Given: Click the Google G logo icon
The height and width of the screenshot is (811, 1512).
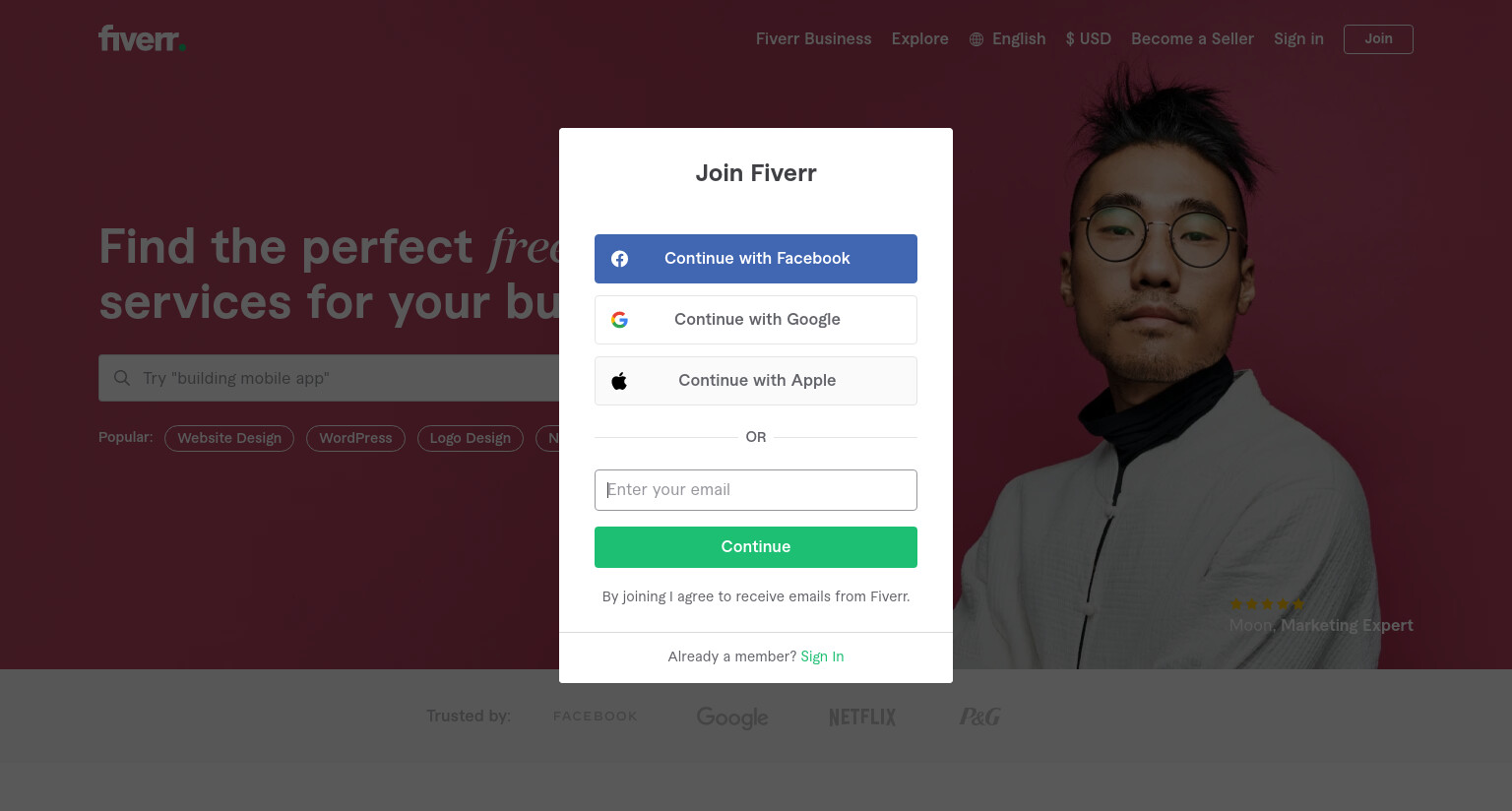Looking at the screenshot, I should (x=619, y=320).
